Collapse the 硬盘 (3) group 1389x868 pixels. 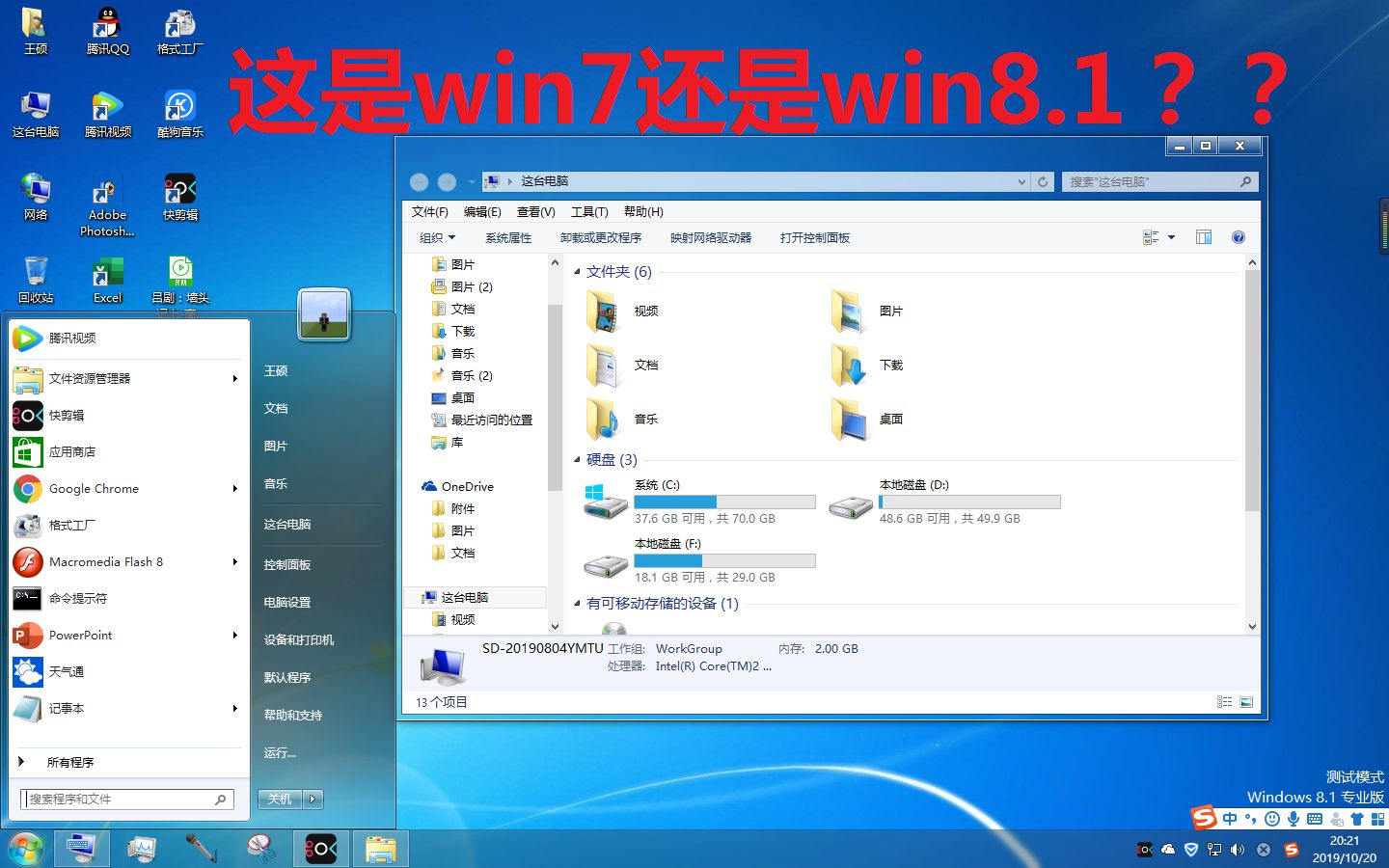[x=577, y=460]
